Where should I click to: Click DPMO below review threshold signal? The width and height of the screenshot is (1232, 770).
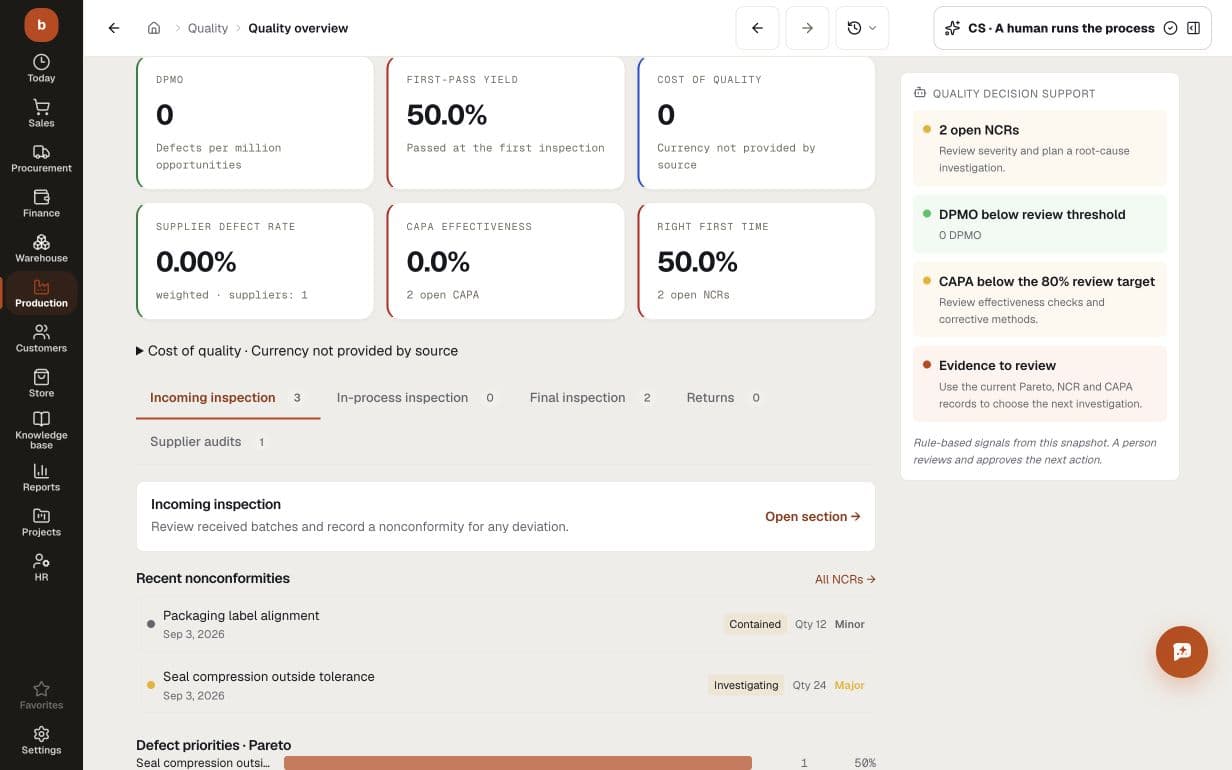pos(1040,224)
